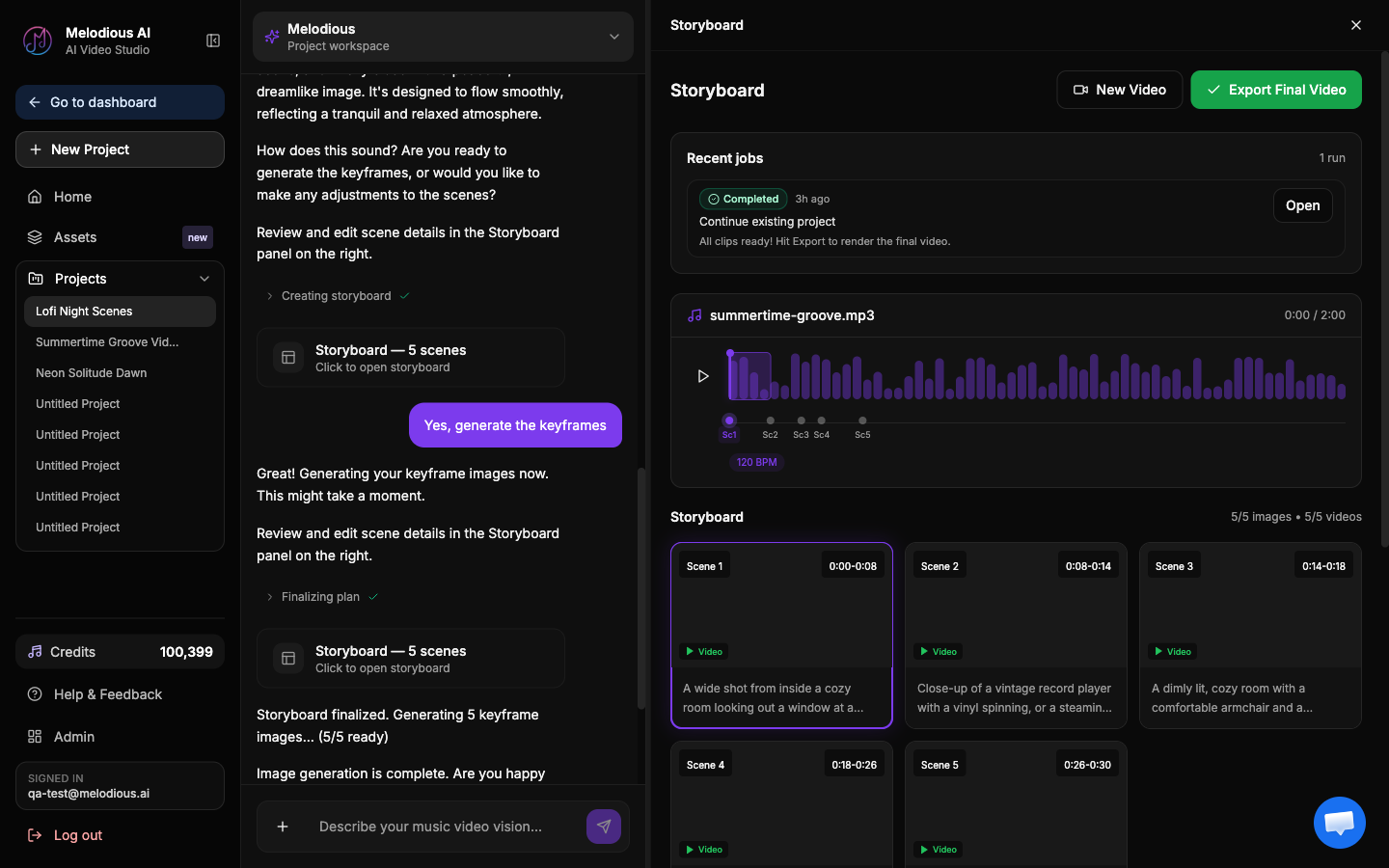The width and height of the screenshot is (1389, 868).
Task: Click the Video badge on Scene 4
Action: [x=704, y=850]
